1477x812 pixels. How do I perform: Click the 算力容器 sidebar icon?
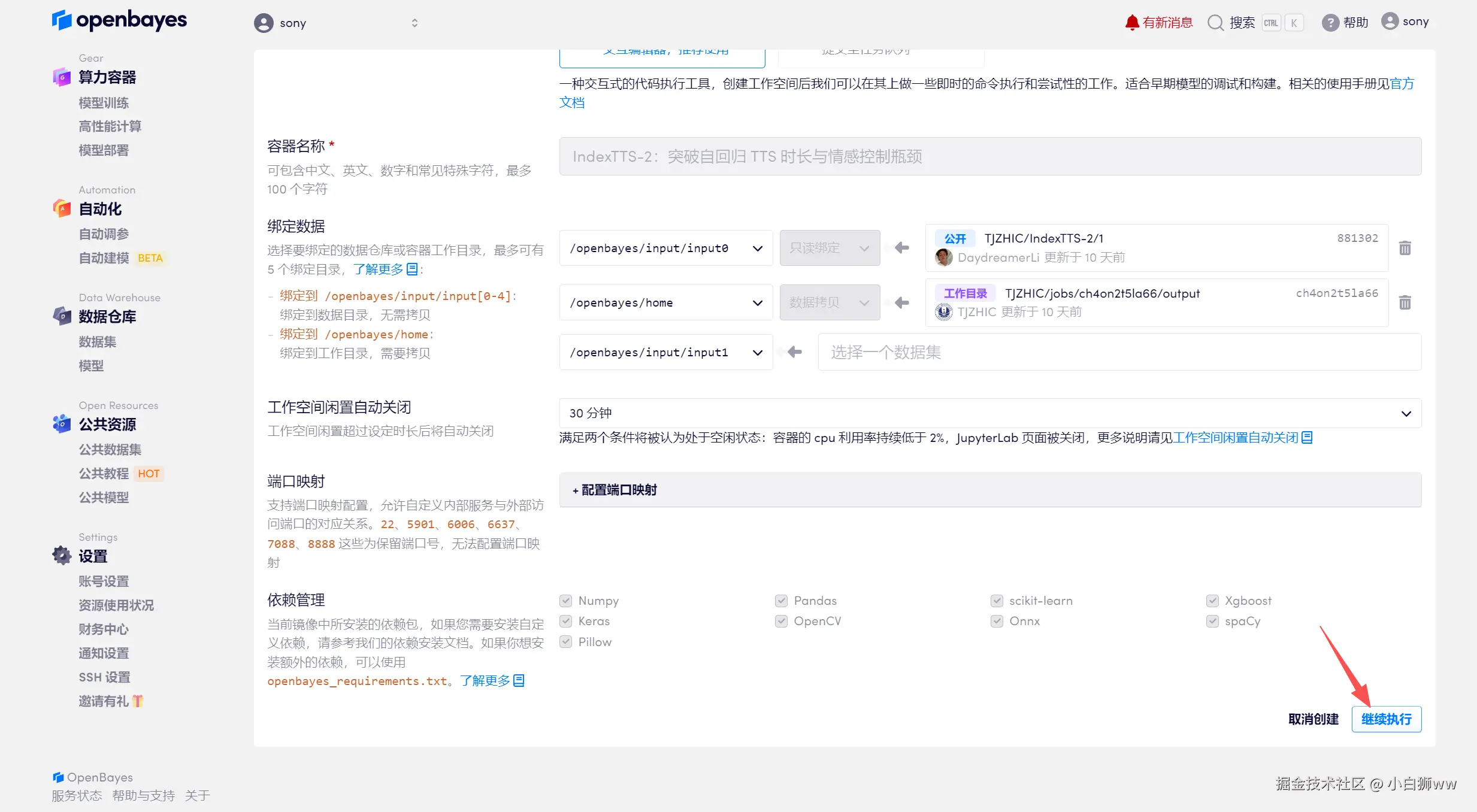(x=62, y=77)
